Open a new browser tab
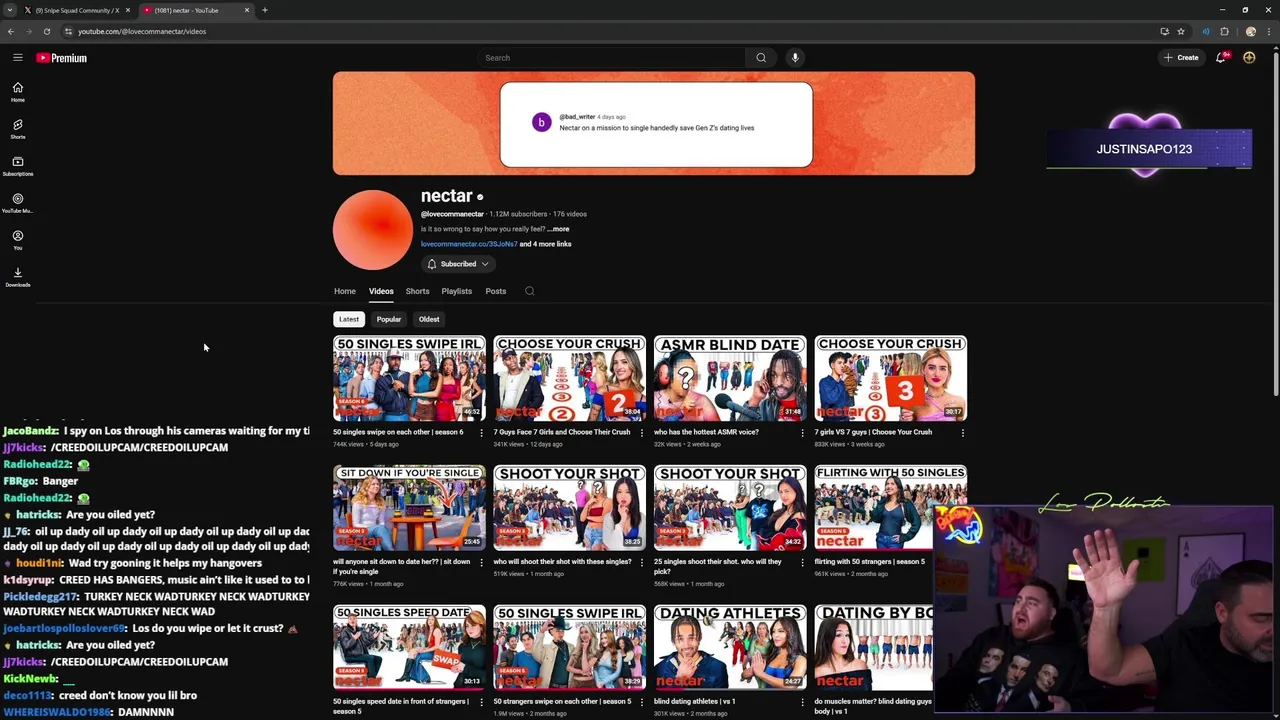 [265, 10]
